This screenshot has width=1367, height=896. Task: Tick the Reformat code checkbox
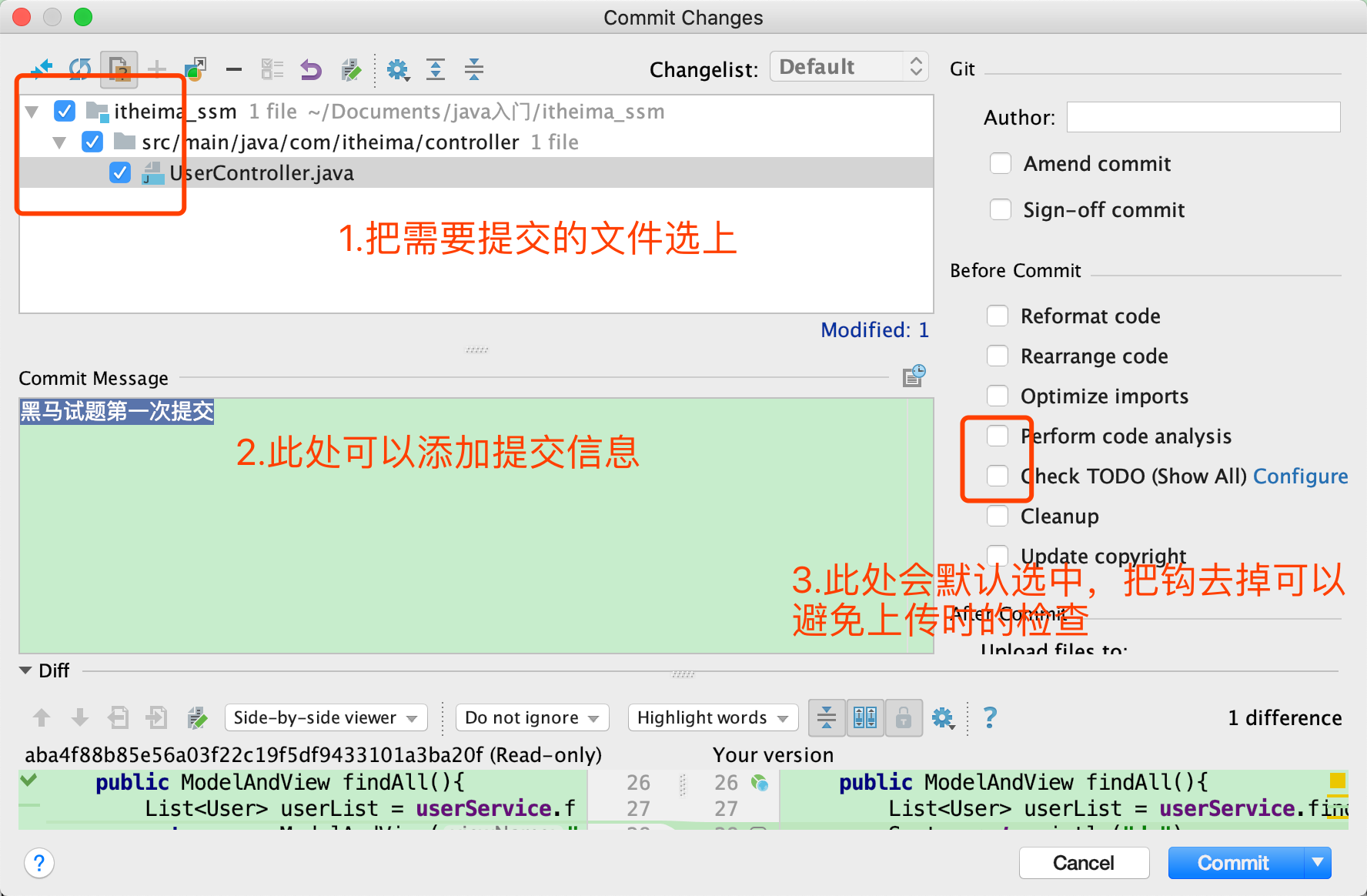(998, 316)
